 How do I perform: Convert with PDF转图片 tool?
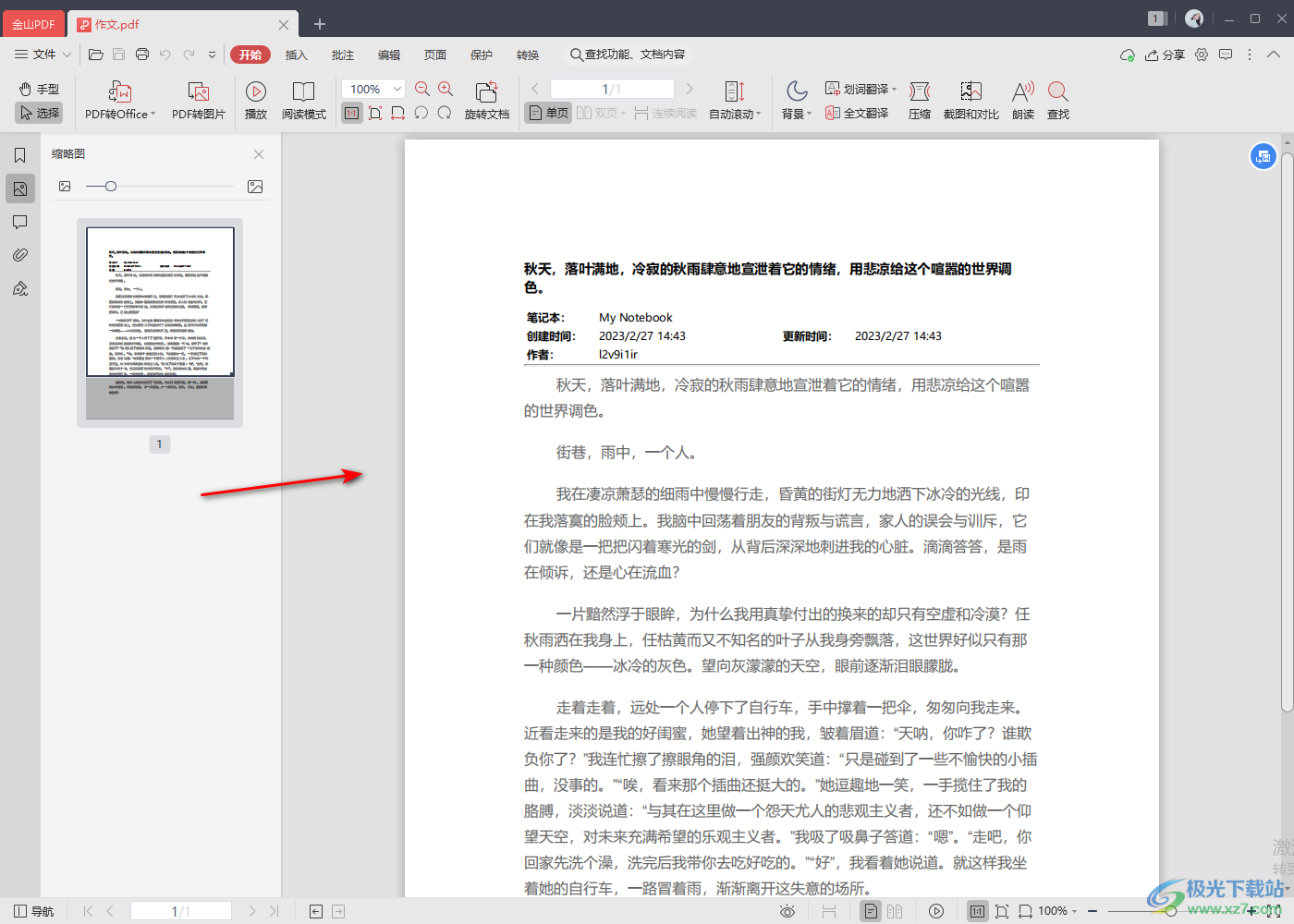[x=199, y=101]
